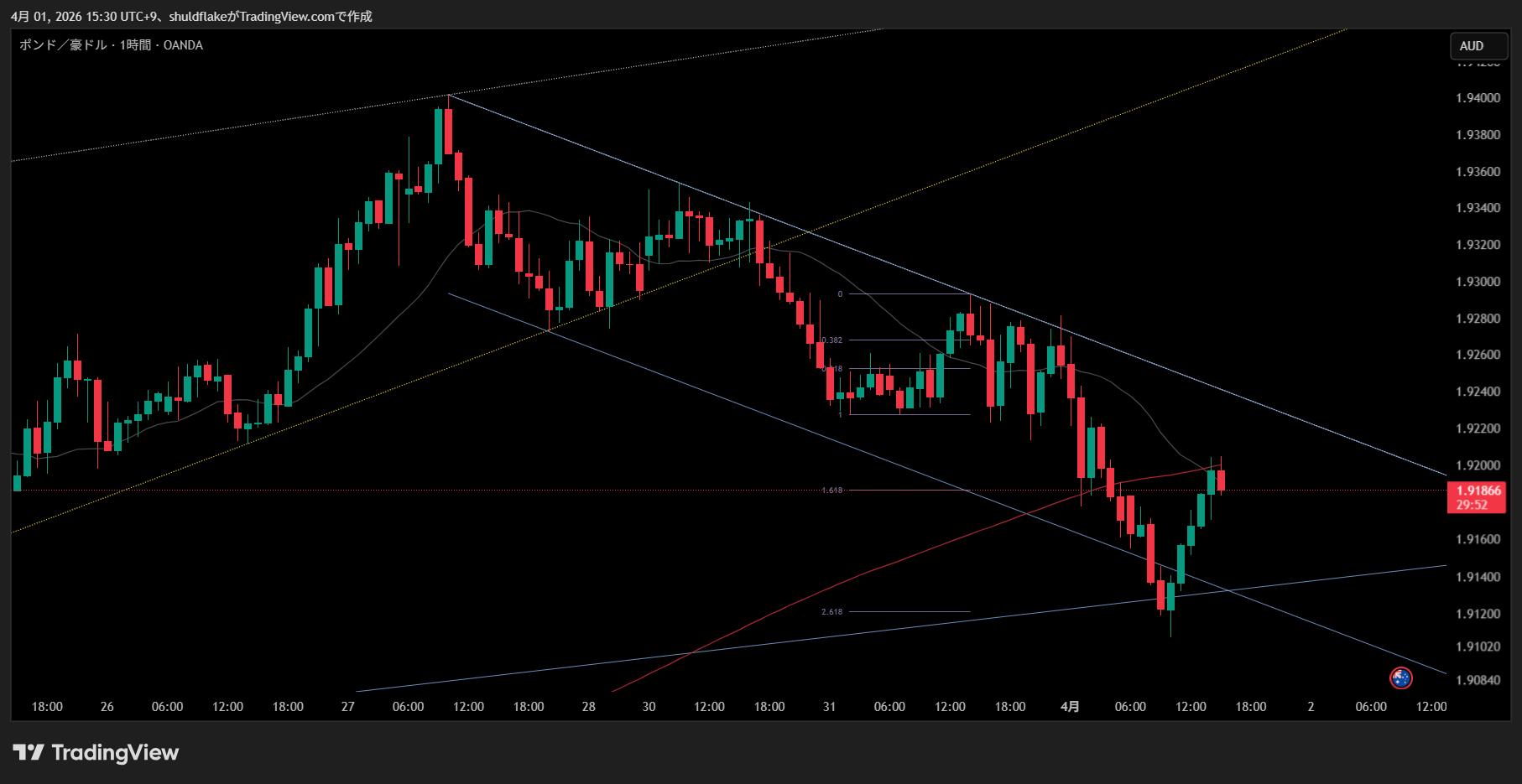Open the AUD currency selector
The image size is (1522, 784).
(1478, 46)
